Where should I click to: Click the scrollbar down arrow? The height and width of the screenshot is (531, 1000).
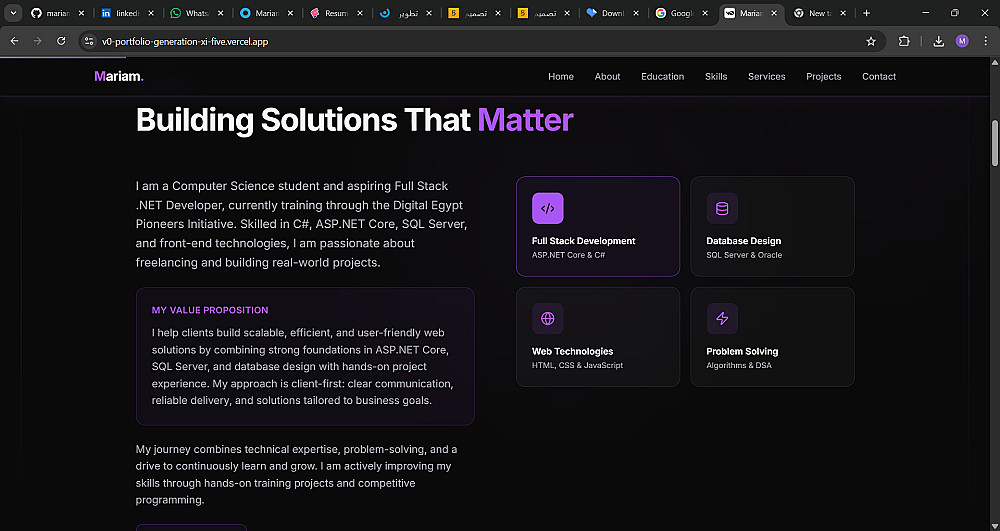[994, 525]
